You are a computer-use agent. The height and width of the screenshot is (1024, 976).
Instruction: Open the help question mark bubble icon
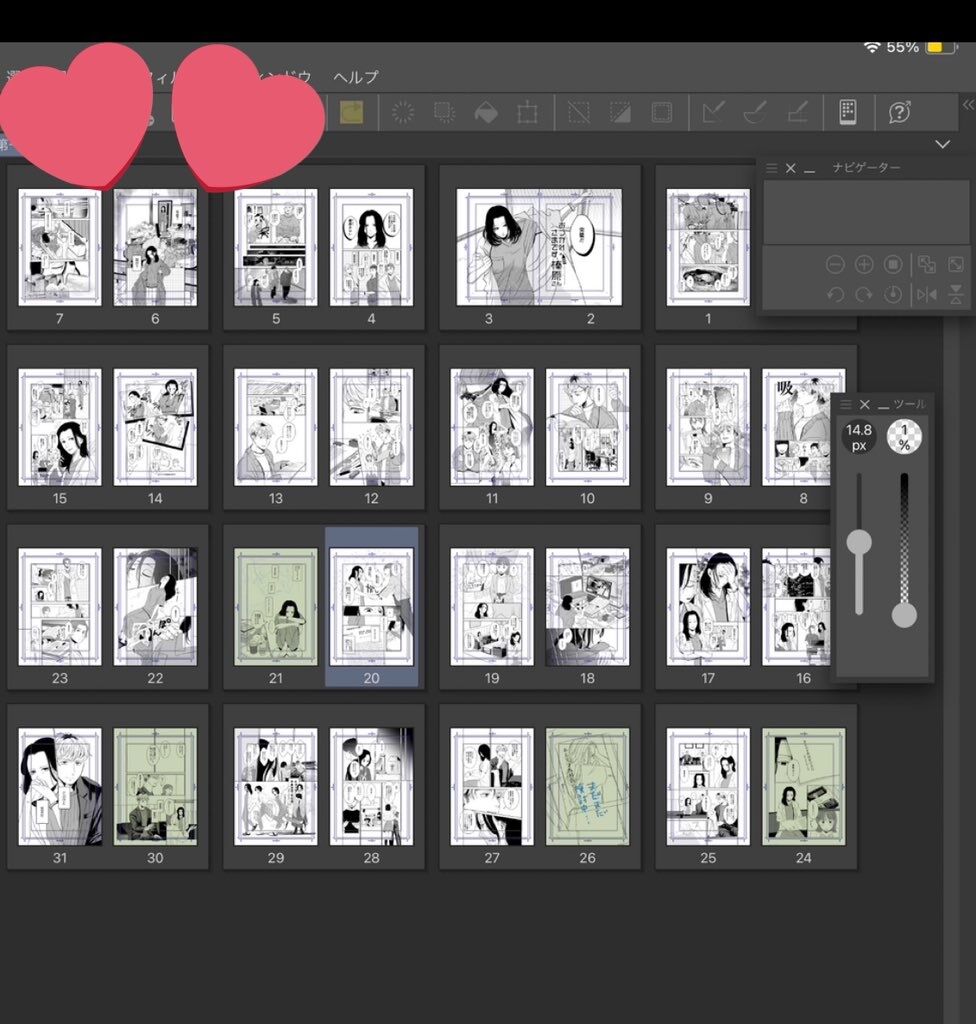900,112
